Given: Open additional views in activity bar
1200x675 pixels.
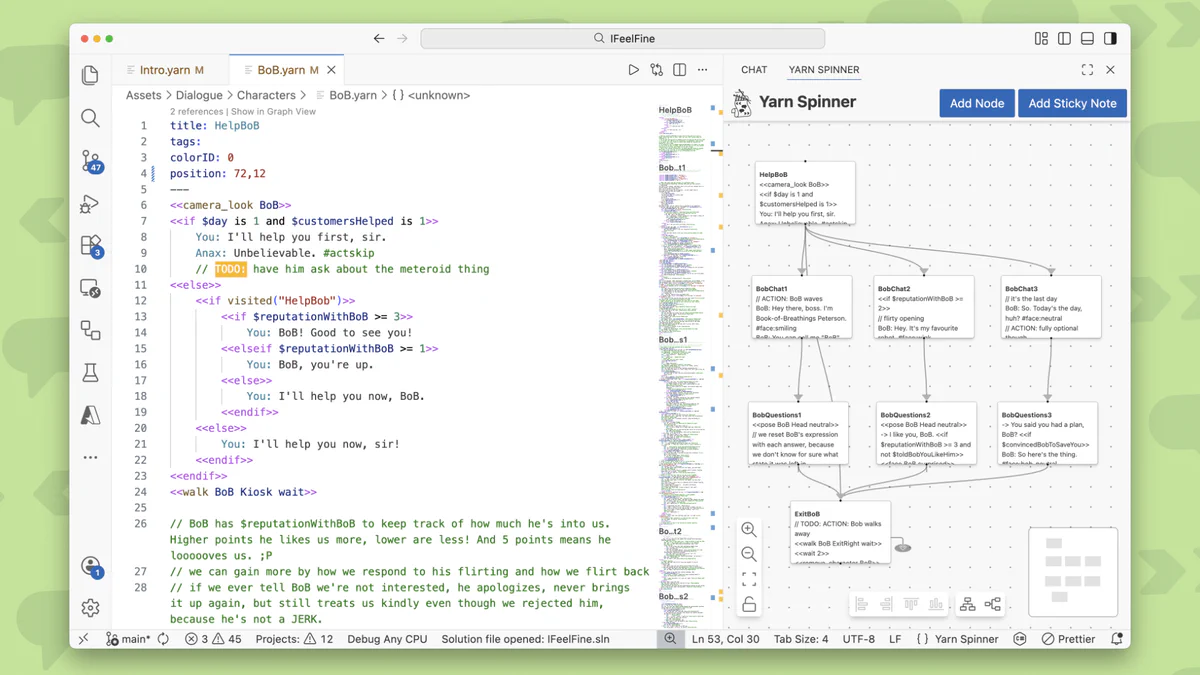Looking at the screenshot, I should (91, 457).
